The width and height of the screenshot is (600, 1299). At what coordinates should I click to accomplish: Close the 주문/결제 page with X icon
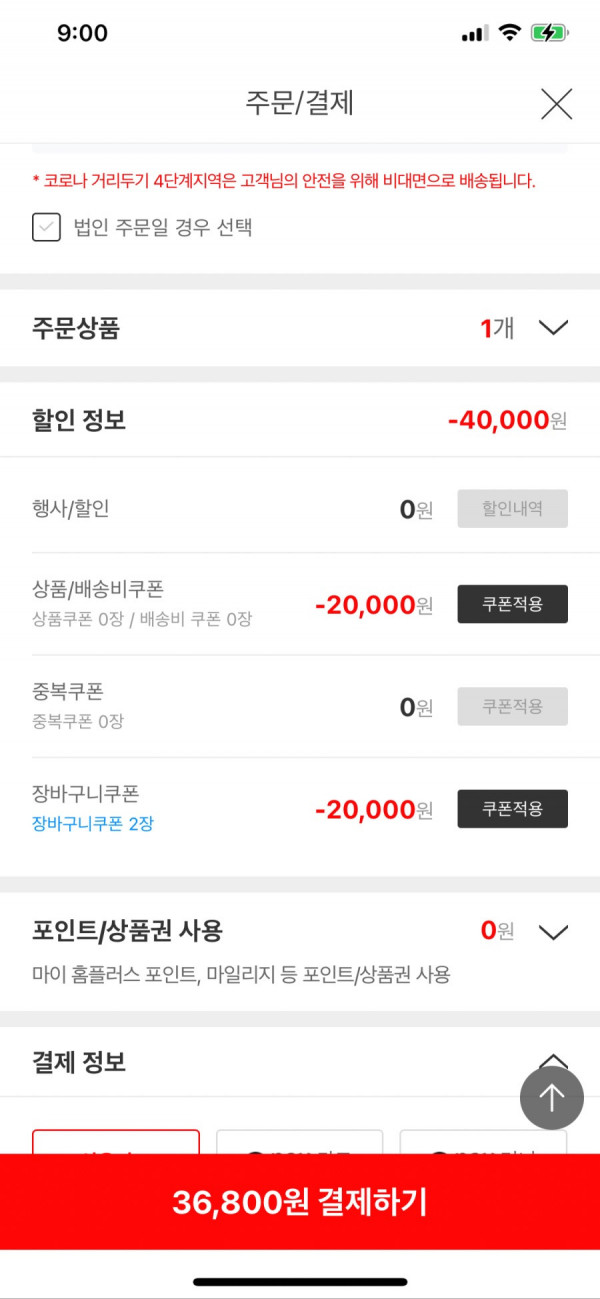tap(556, 103)
